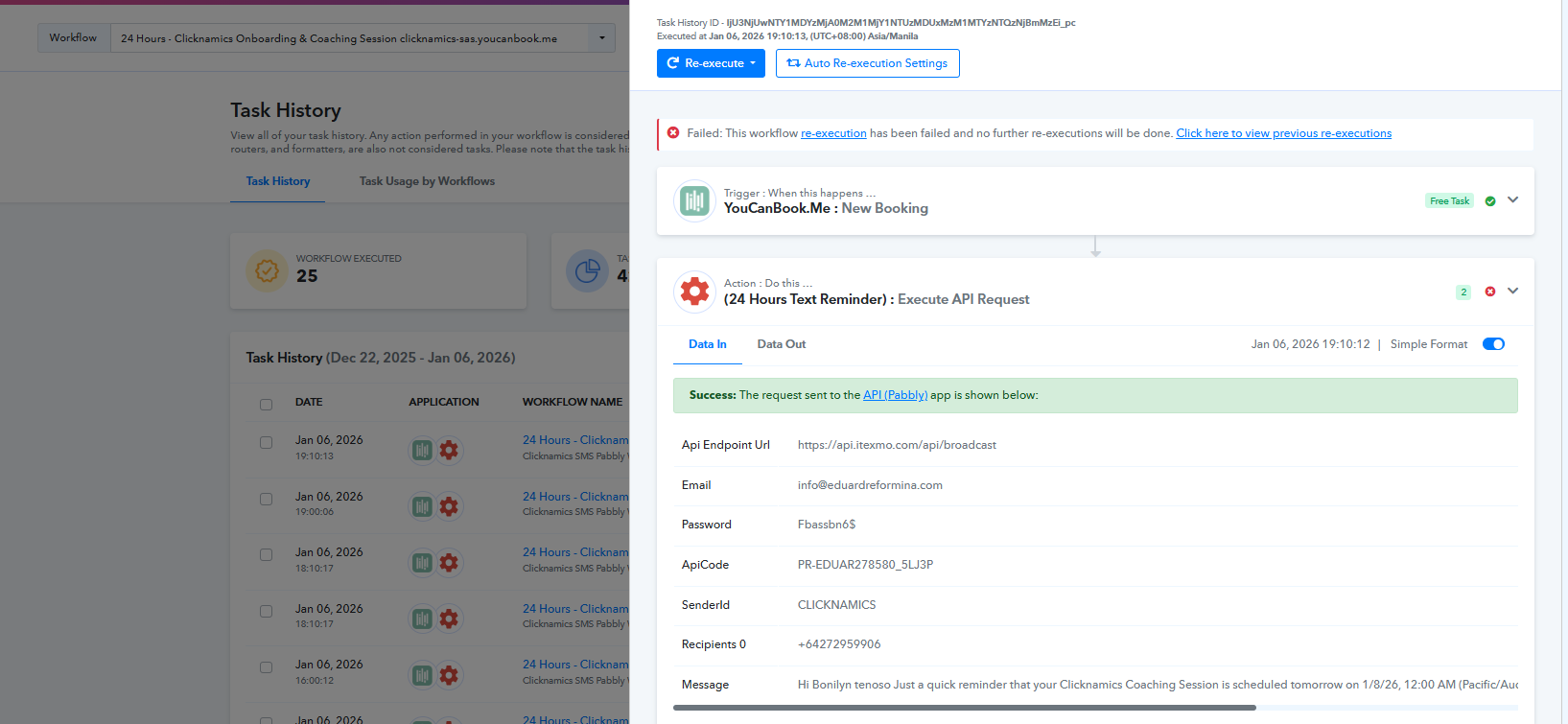The width and height of the screenshot is (1568, 724).
Task: Click the Workflow Executed badge icon
Action: (267, 271)
